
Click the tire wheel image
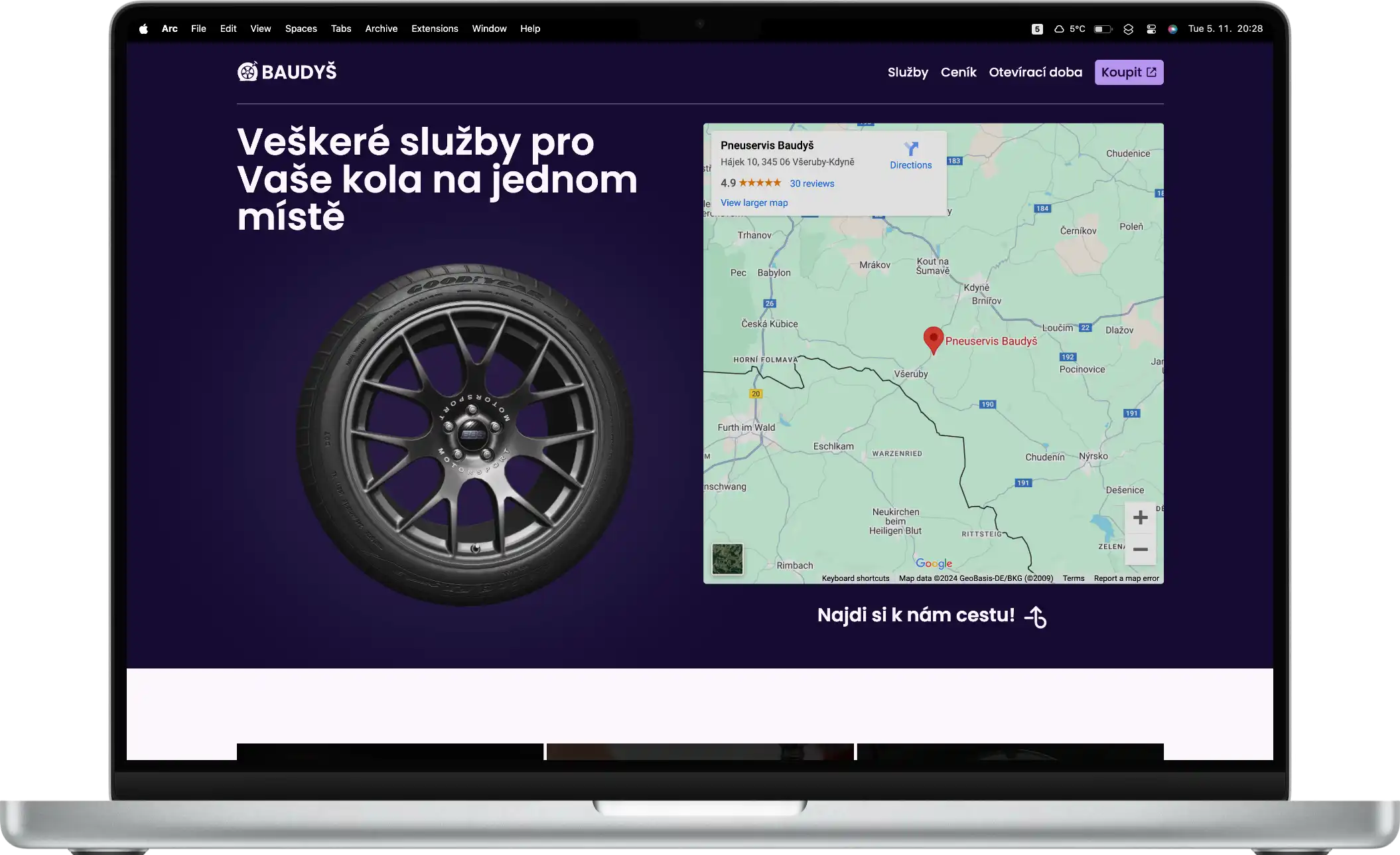[464, 435]
